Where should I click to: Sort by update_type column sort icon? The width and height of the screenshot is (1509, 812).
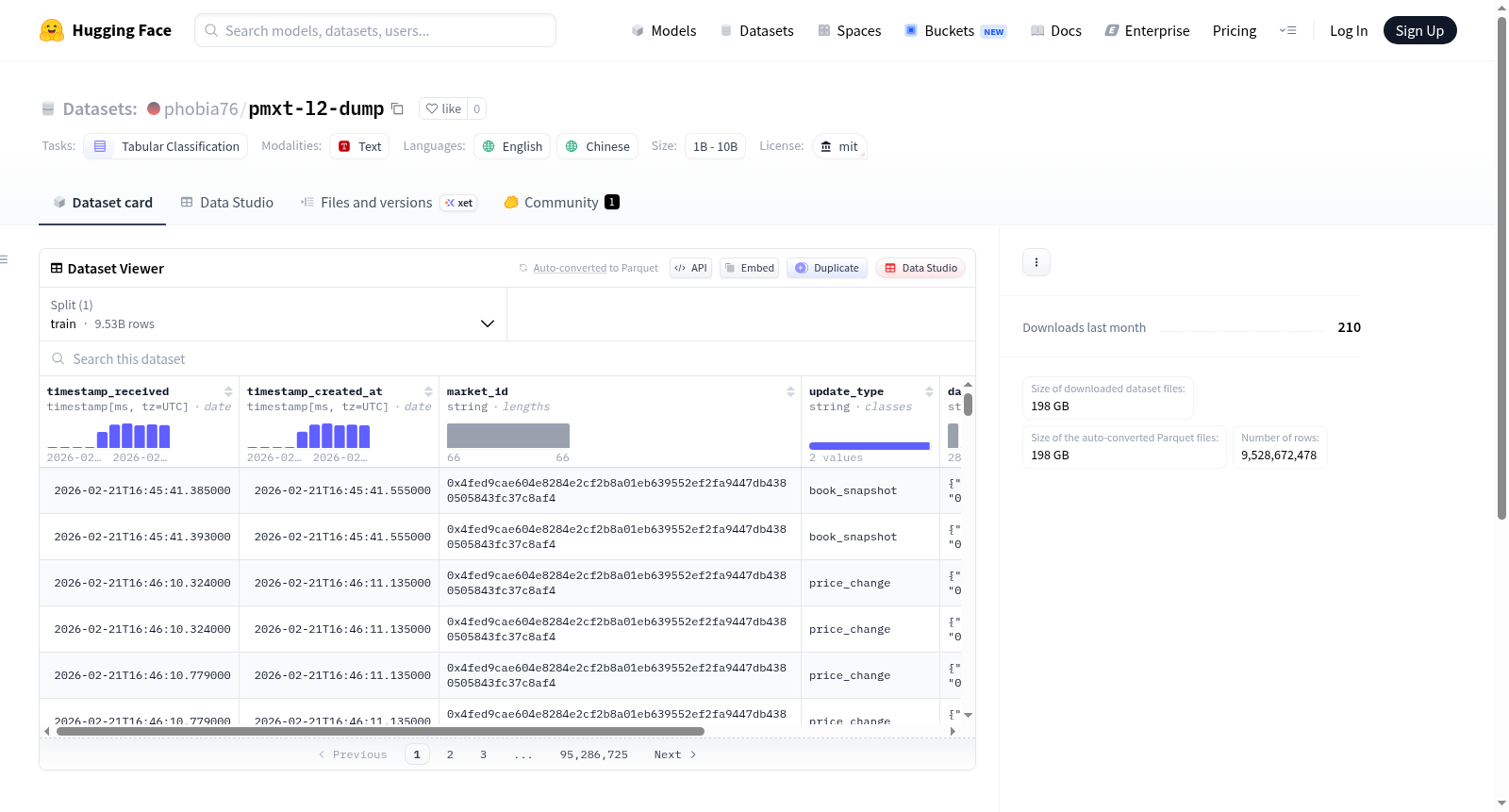coord(929,391)
